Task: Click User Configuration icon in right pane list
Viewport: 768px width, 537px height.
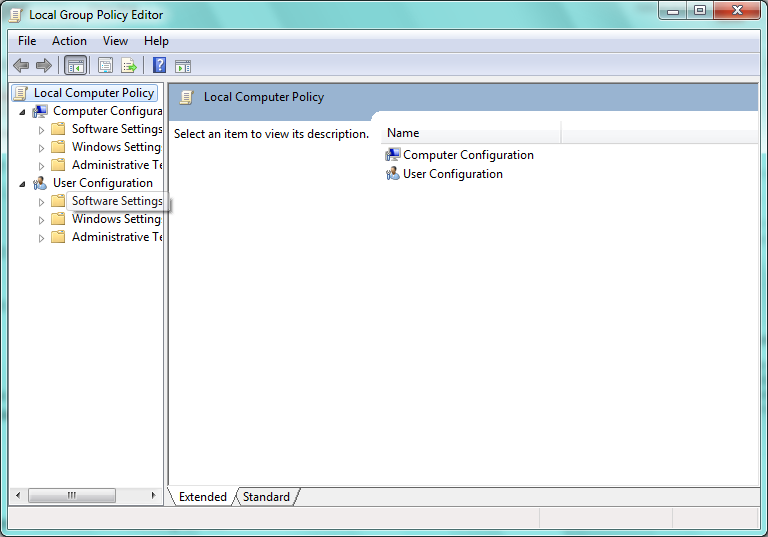Action: tap(392, 174)
